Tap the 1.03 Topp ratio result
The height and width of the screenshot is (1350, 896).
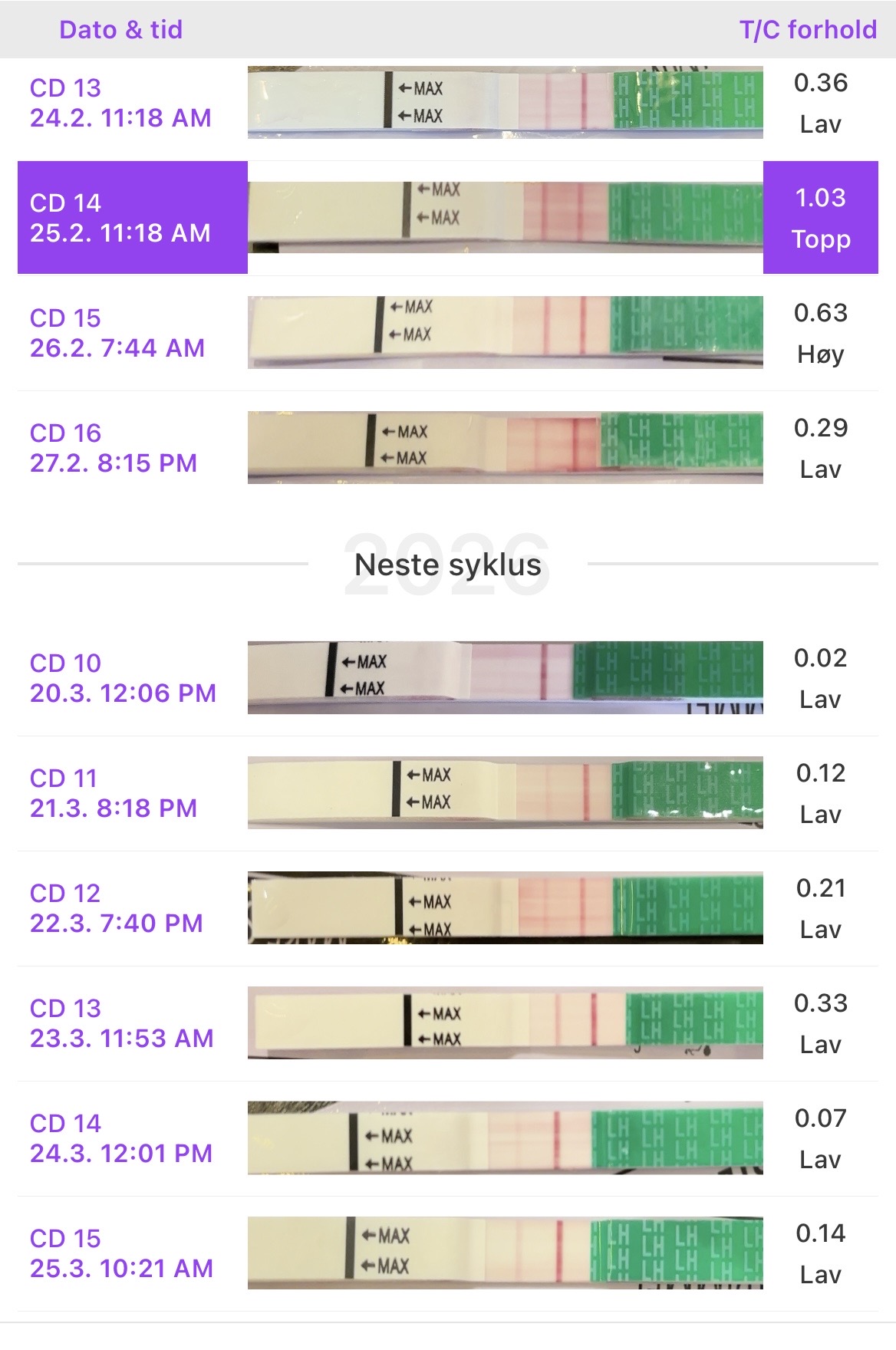pyautogui.click(x=820, y=218)
